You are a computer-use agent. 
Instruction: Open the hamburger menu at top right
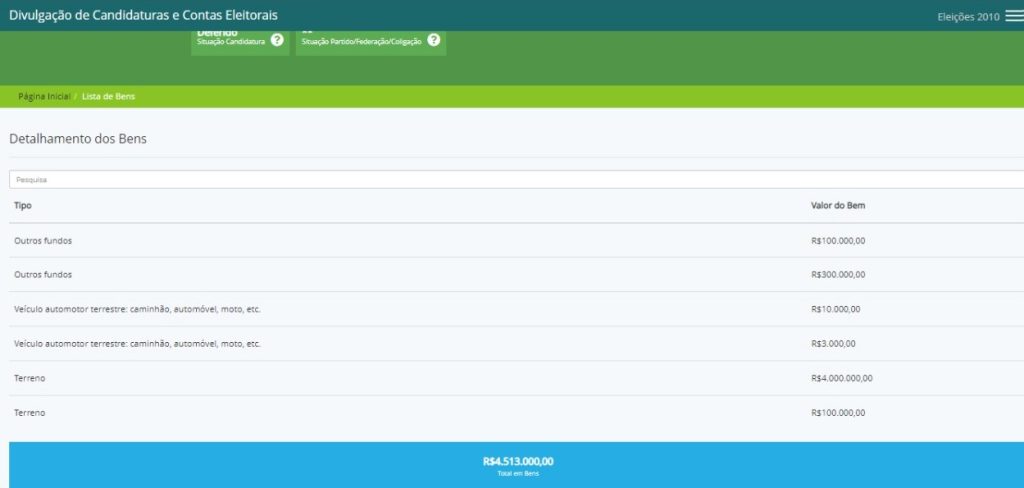point(1013,16)
